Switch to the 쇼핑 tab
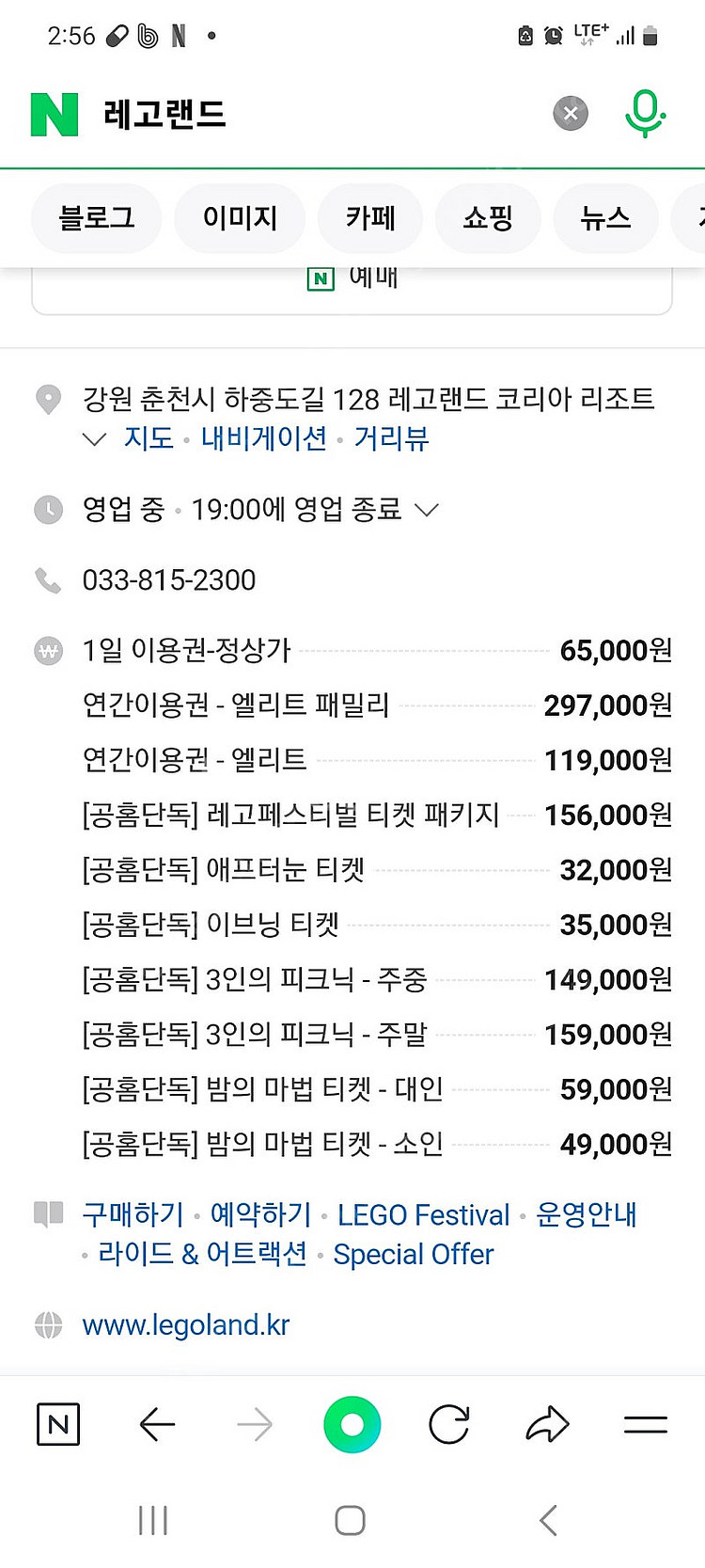 [x=488, y=218]
